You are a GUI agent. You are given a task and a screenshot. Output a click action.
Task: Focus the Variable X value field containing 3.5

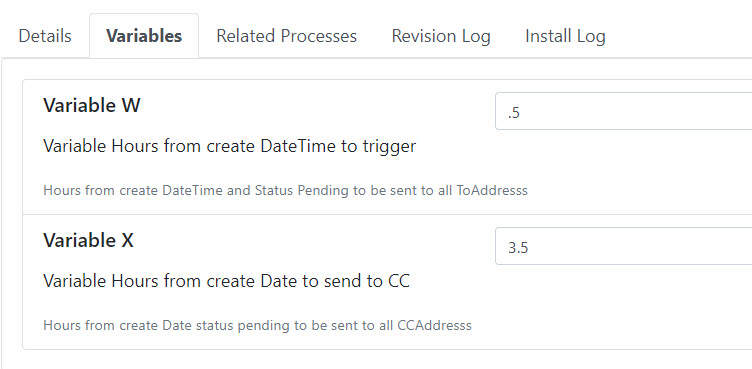pyautogui.click(x=623, y=246)
